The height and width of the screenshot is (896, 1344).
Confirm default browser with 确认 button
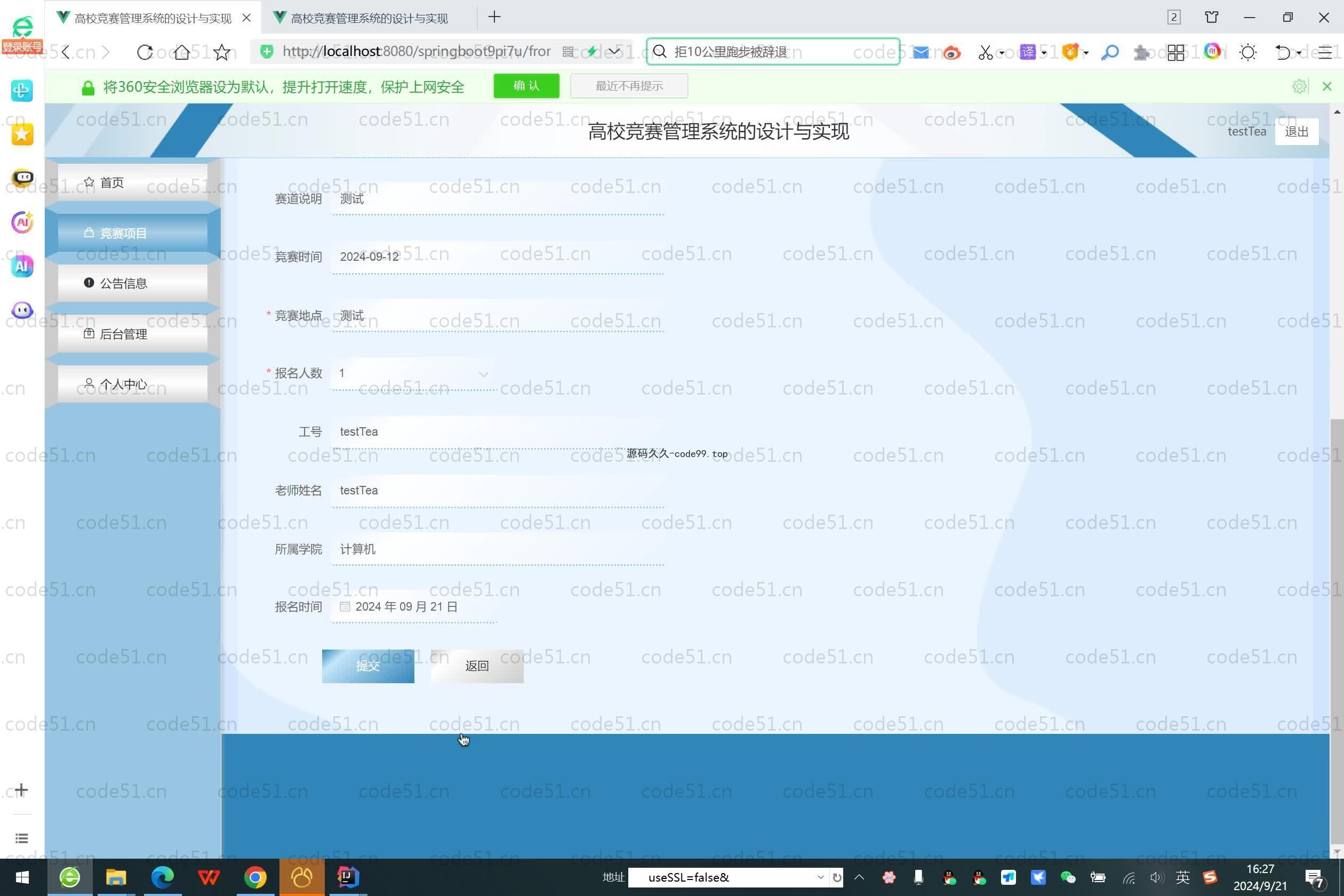[x=526, y=86]
